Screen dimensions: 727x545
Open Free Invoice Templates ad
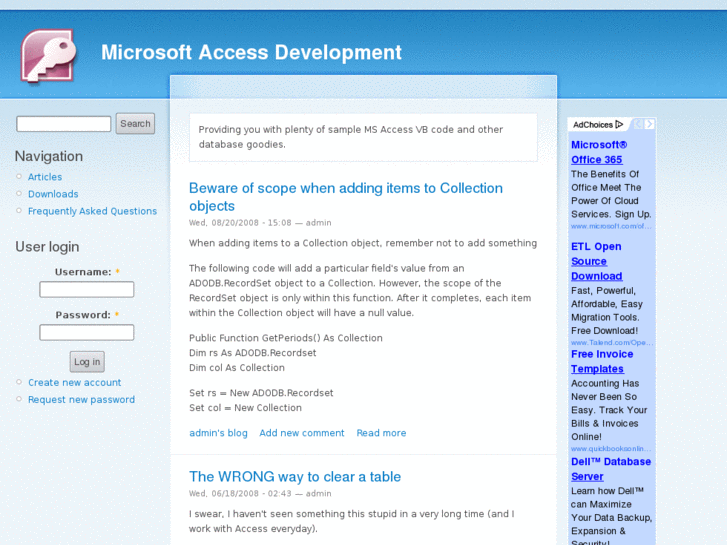click(x=602, y=361)
